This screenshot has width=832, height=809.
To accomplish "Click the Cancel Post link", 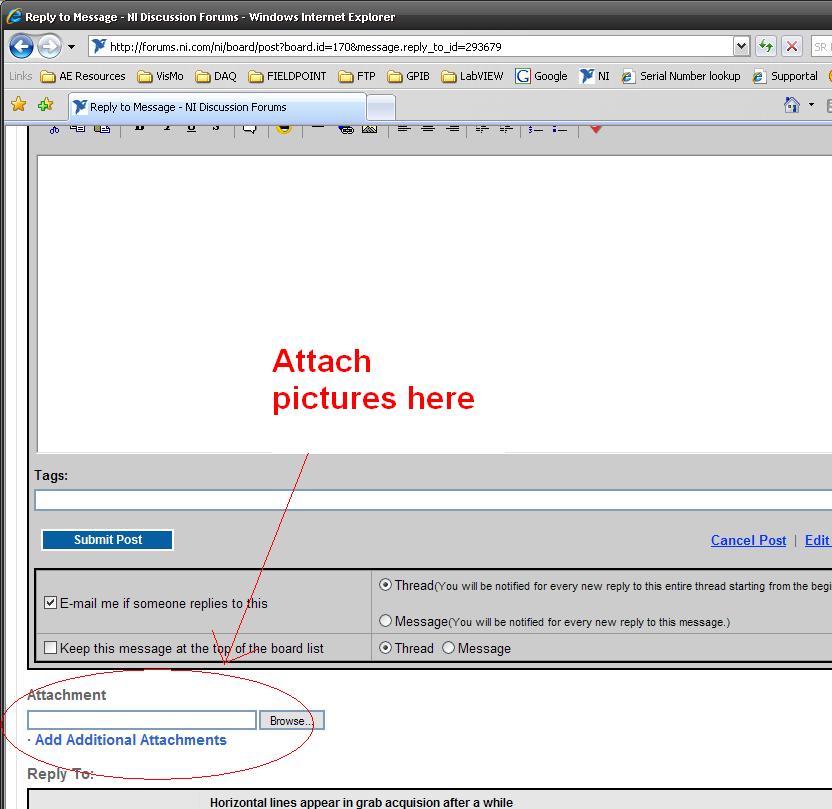I will pos(748,540).
